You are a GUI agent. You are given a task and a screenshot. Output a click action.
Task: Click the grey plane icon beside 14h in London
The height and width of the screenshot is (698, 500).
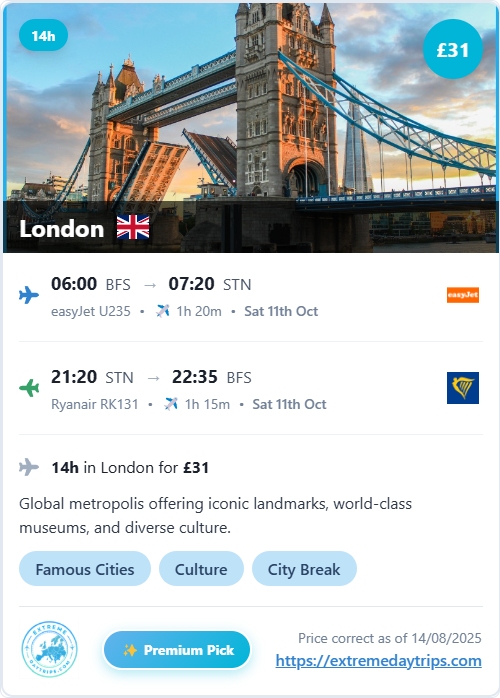(x=29, y=467)
